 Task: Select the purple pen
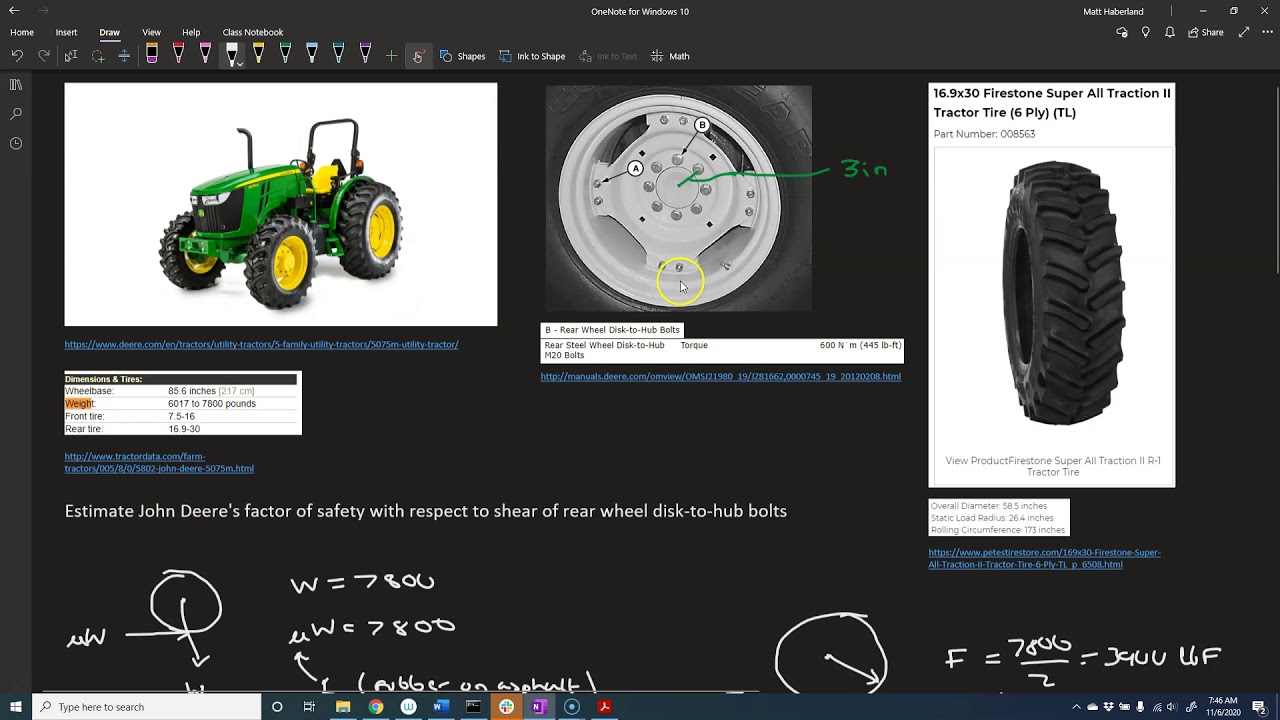coord(365,55)
